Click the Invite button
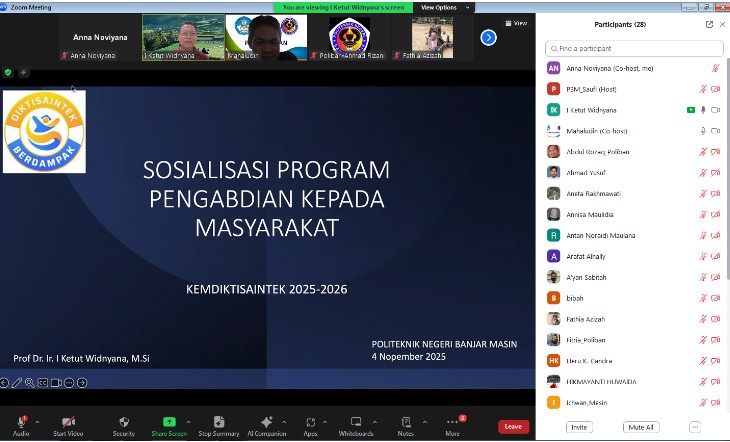This screenshot has height=442, width=730. tap(579, 427)
